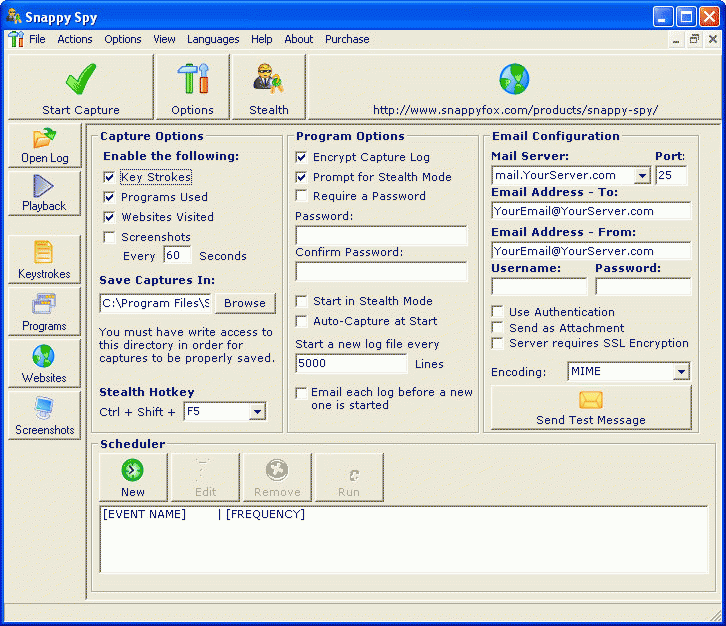Open the Languages menu
726x626 pixels.
click(x=213, y=39)
